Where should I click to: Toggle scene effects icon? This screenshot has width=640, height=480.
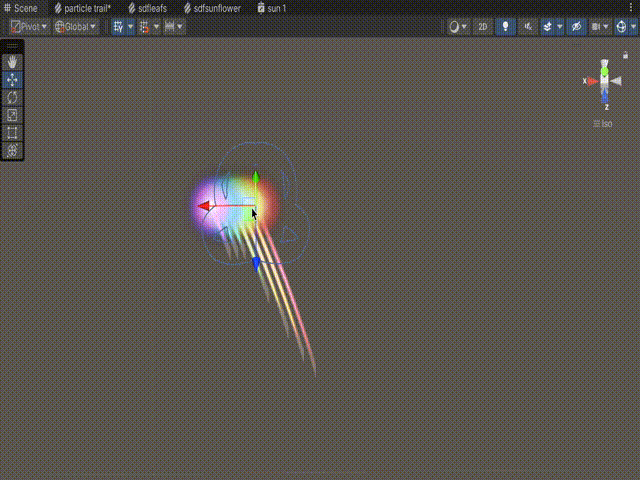click(548, 27)
